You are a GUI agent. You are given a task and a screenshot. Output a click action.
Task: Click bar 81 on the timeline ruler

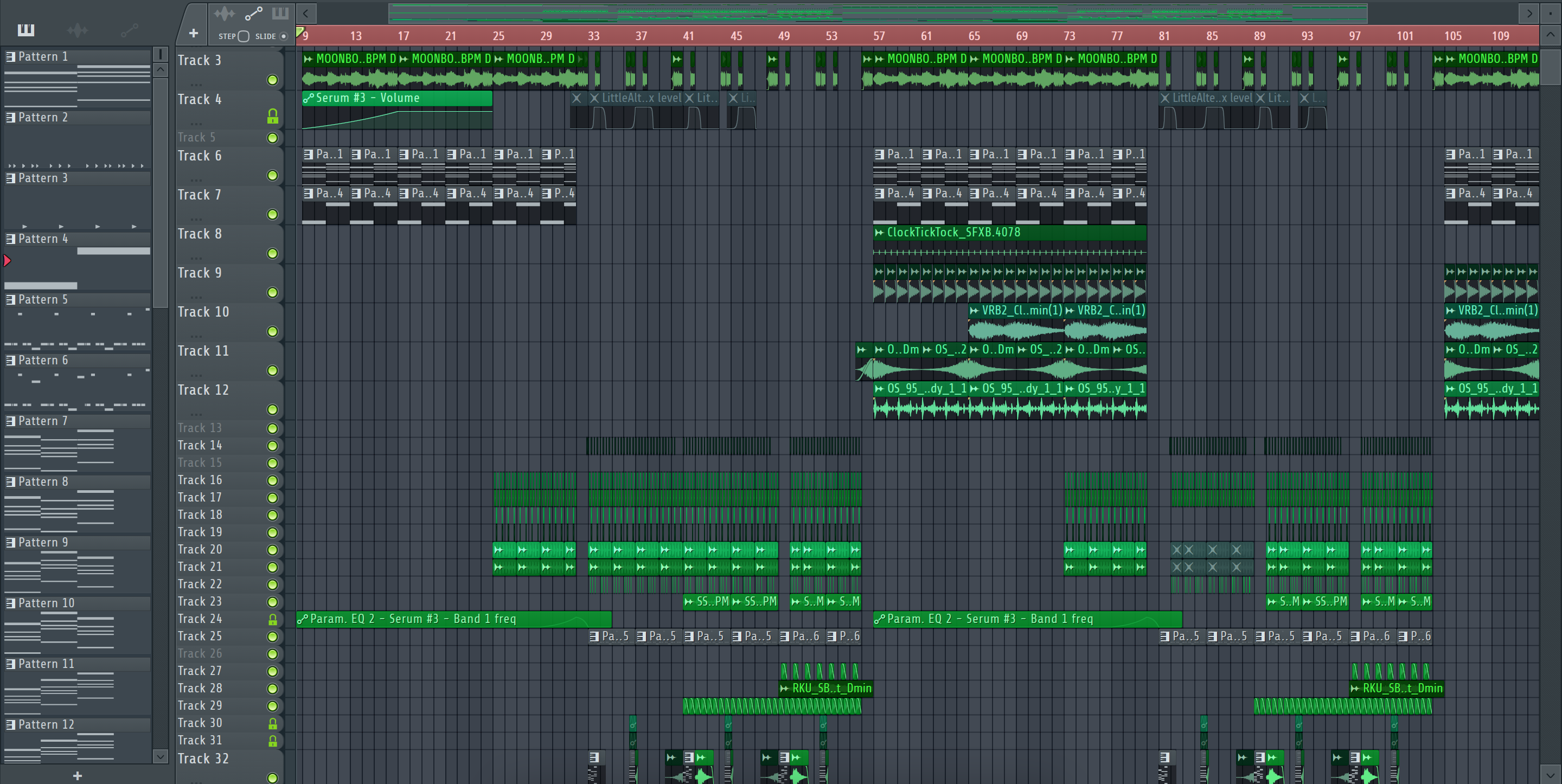tap(1164, 36)
